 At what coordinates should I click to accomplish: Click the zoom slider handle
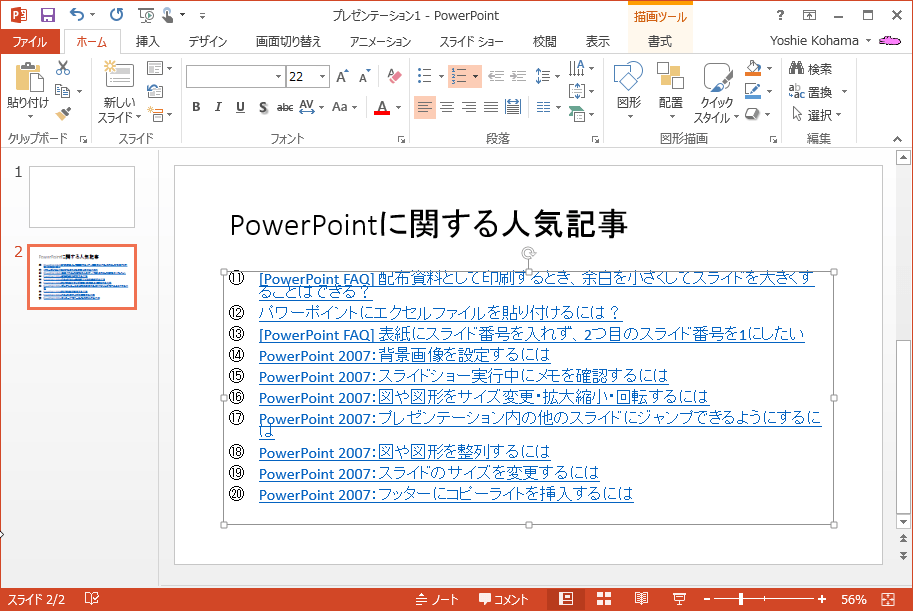click(741, 599)
